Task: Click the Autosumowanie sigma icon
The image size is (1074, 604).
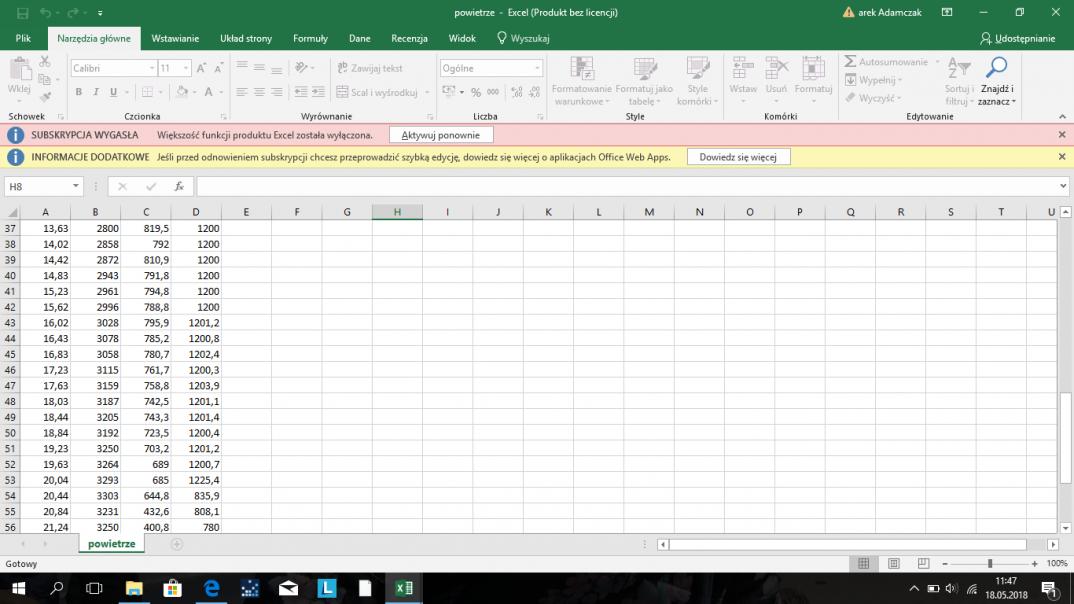Action: (851, 62)
